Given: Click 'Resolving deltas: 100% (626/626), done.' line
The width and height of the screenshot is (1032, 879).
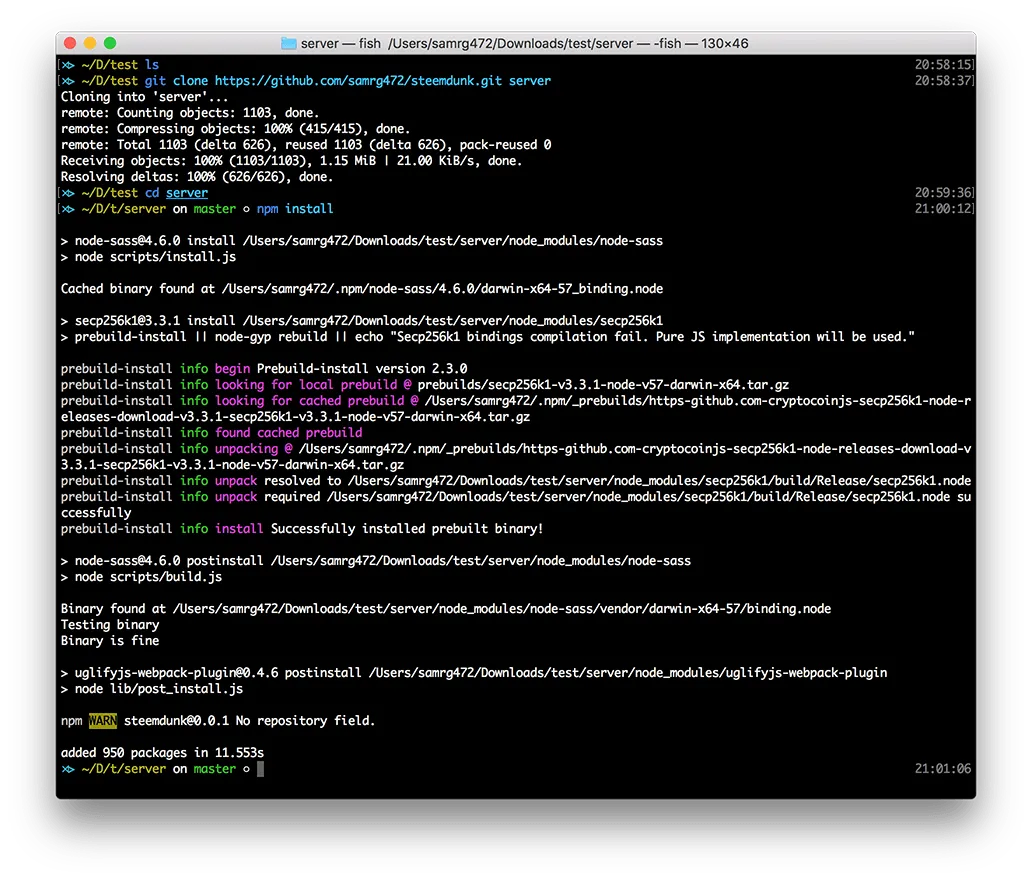Looking at the screenshot, I should [x=197, y=176].
